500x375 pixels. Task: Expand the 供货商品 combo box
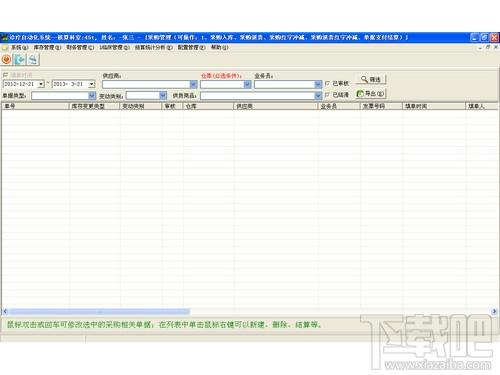point(318,96)
